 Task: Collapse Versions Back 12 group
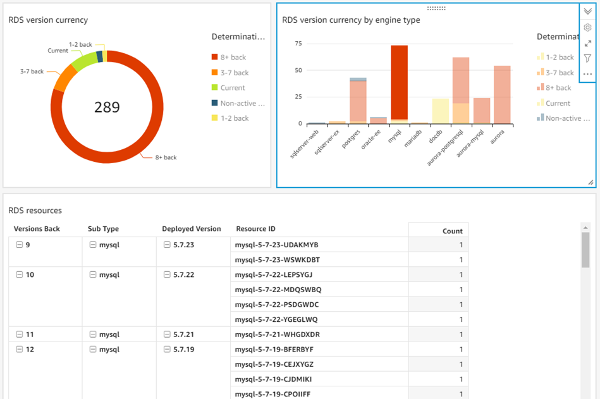pyautogui.click(x=19, y=349)
